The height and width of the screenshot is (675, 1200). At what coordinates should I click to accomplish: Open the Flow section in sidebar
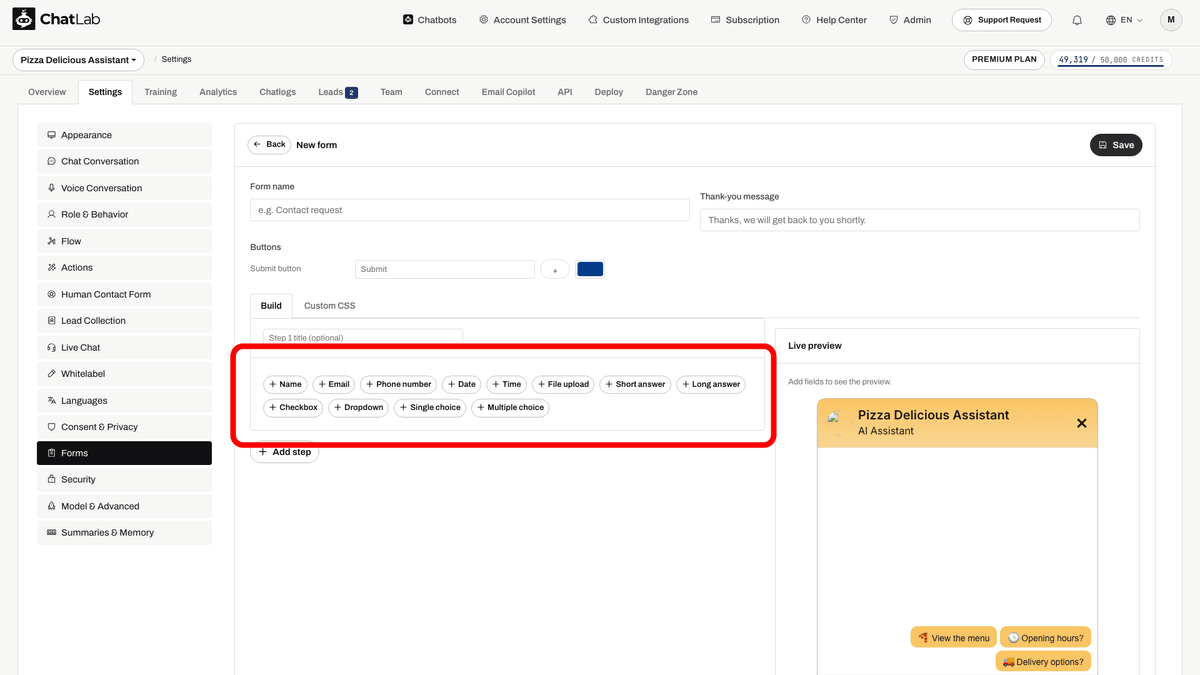(x=124, y=241)
